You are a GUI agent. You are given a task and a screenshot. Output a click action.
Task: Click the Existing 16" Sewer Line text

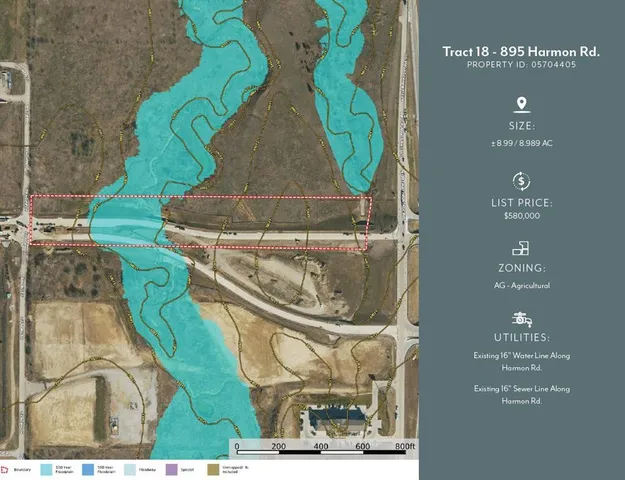[x=520, y=393]
